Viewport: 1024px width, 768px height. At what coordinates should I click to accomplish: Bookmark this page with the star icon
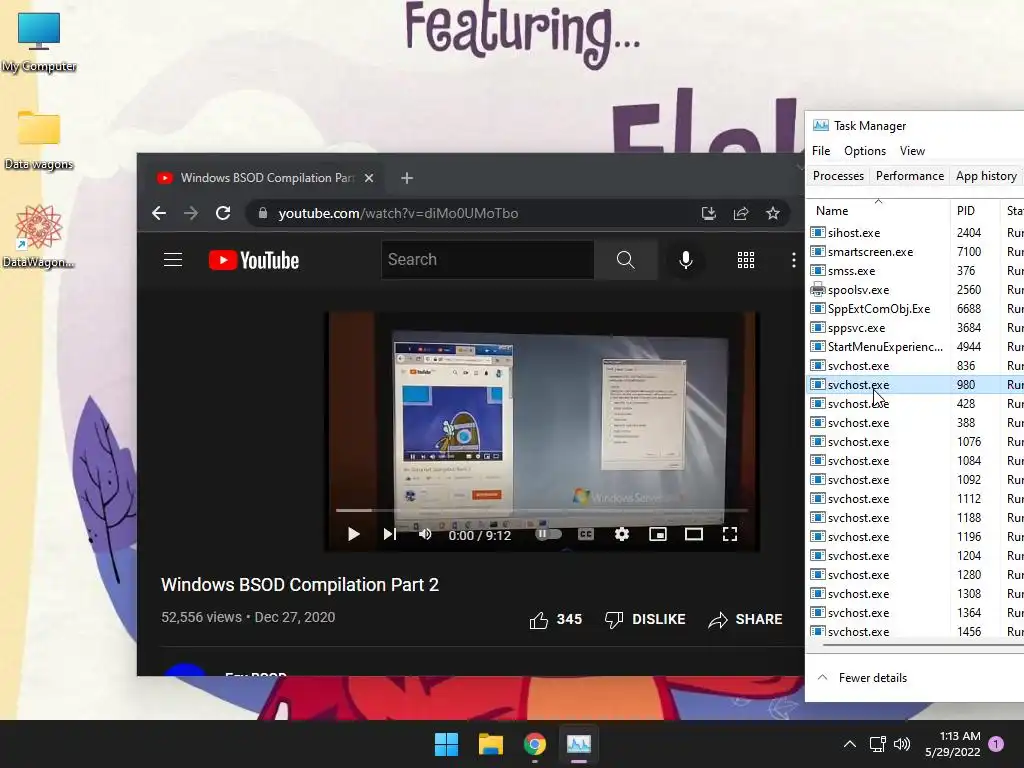[x=773, y=213]
